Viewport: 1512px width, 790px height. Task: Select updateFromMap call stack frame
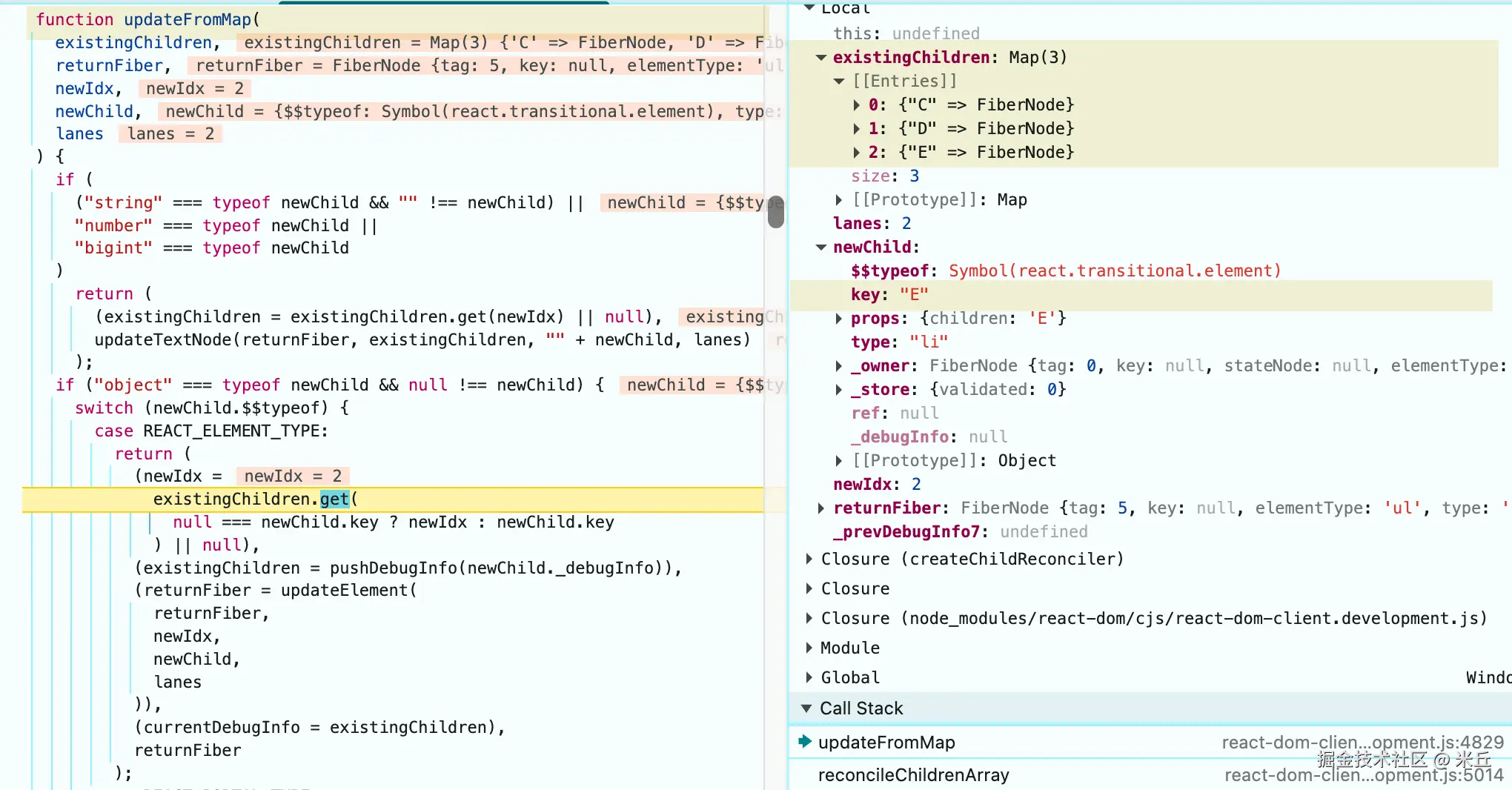[1150, 743]
